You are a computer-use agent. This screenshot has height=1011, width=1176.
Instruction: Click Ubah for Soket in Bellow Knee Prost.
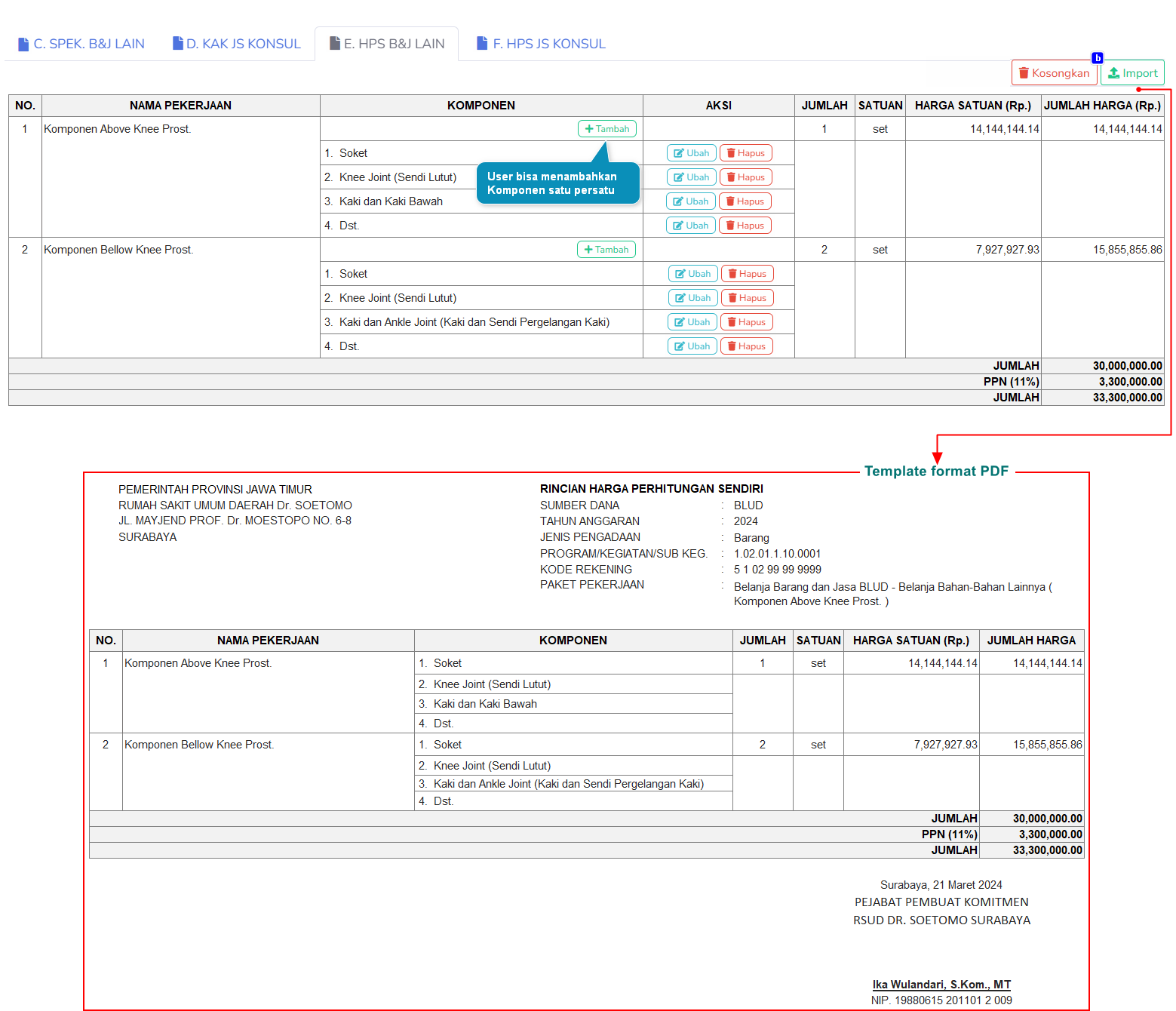pos(692,274)
